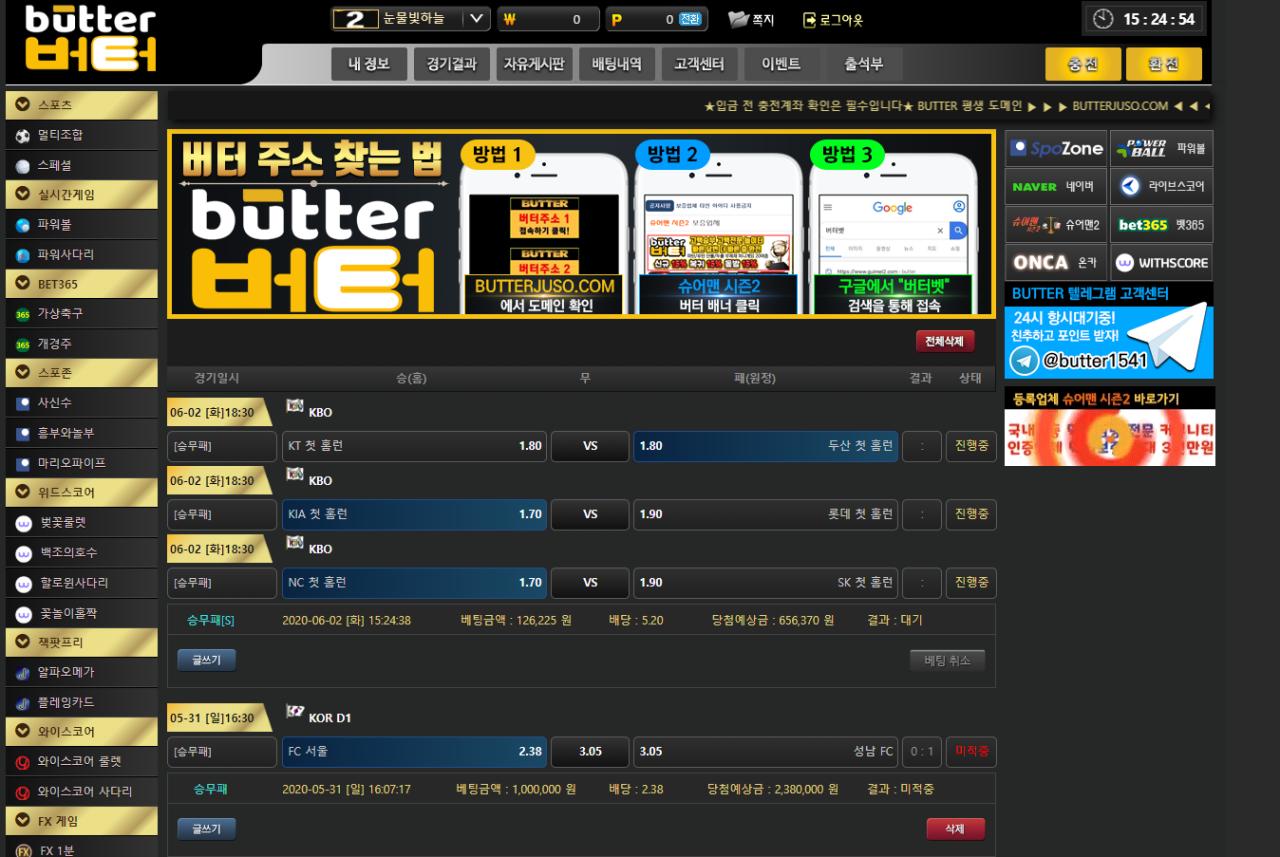Open 멀티조합 with the soccer ball icon
Screen dimensions: 1280x857
pyautogui.click(x=23, y=135)
